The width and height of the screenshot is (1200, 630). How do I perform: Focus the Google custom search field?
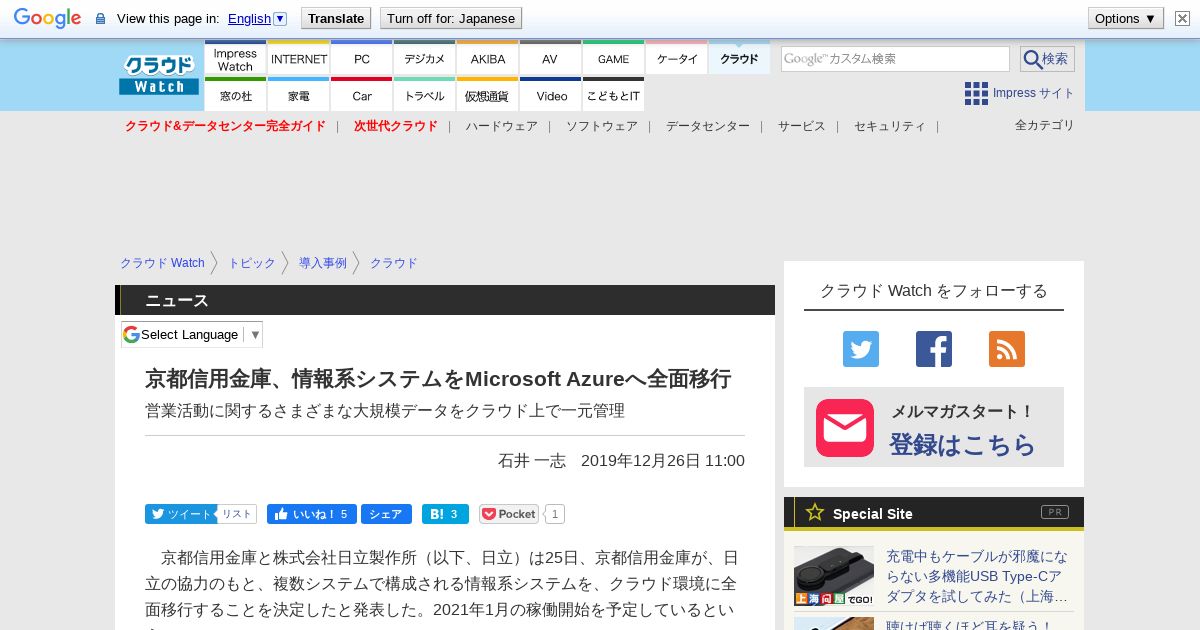(x=895, y=59)
